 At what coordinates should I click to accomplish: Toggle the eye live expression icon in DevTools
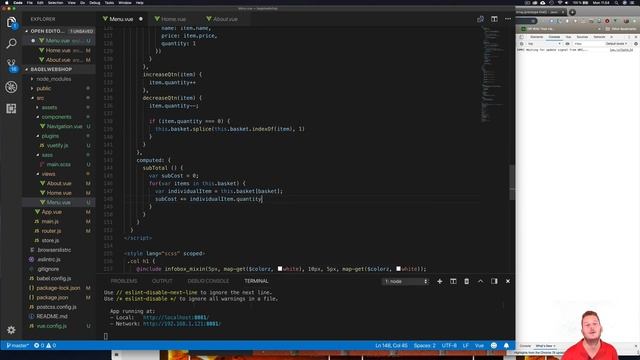point(567,44)
